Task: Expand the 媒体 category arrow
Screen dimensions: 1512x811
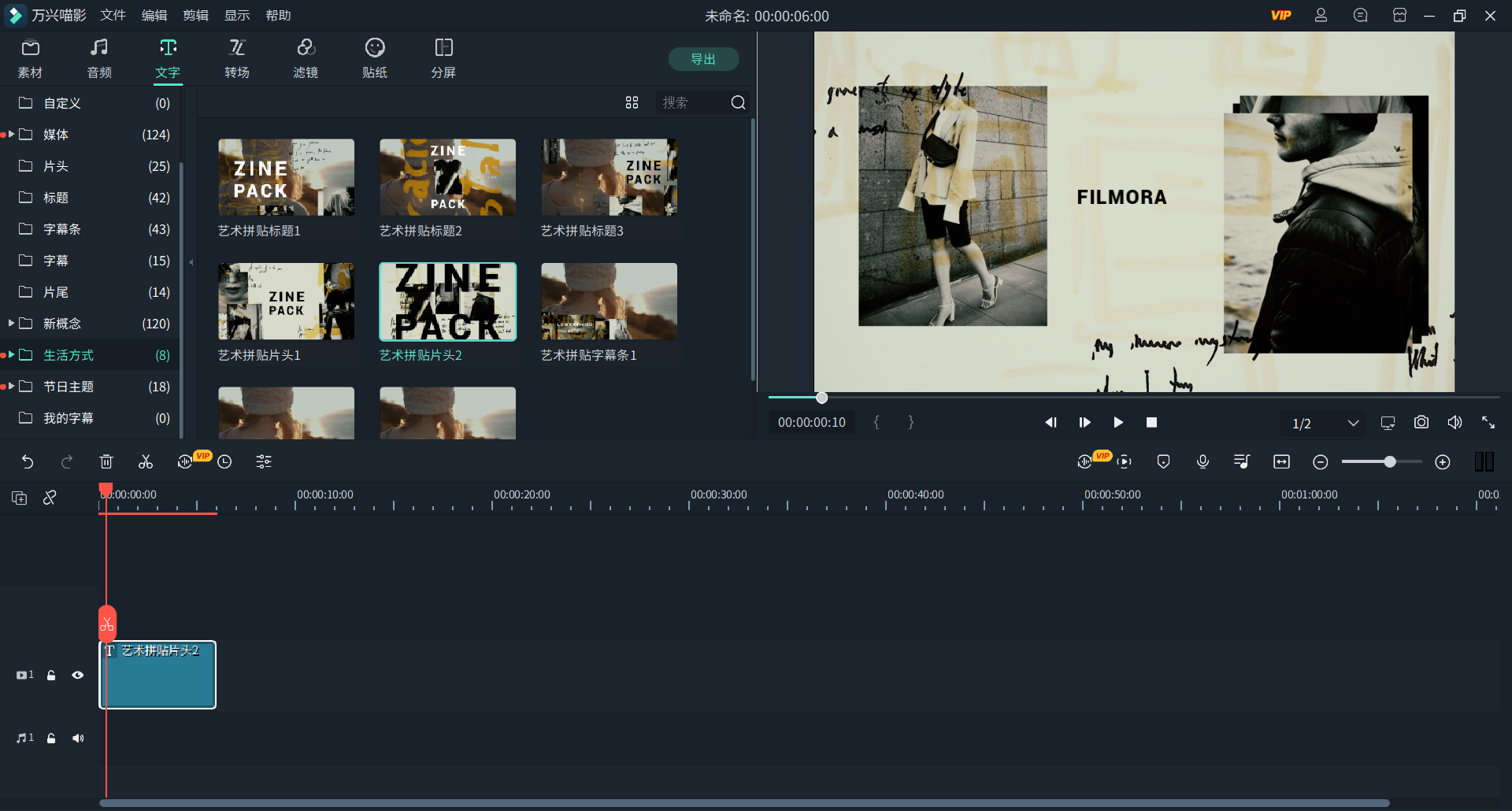Action: tap(11, 135)
